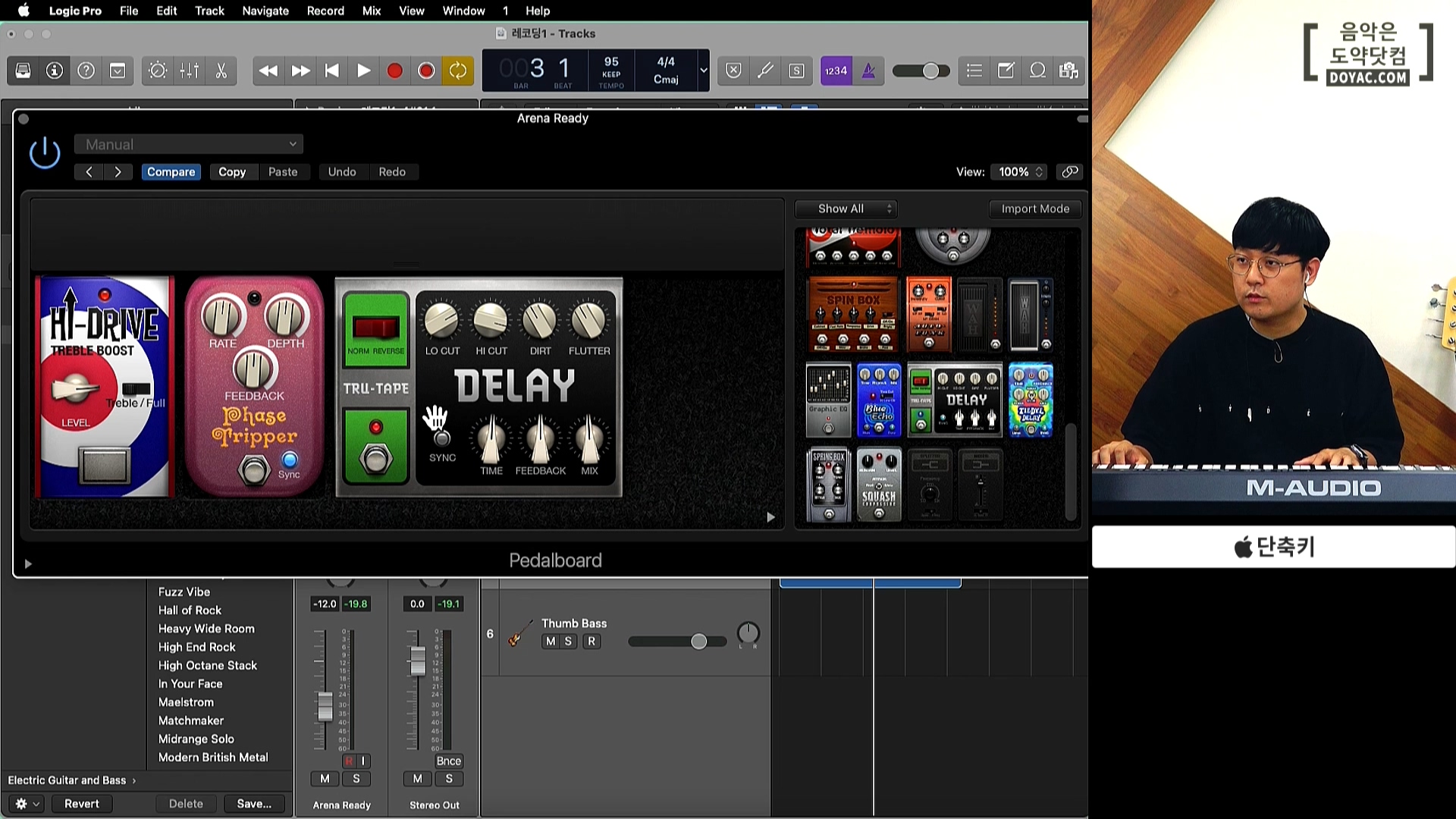
Task: Open the LCD display mode dropdown arrow
Action: (704, 71)
